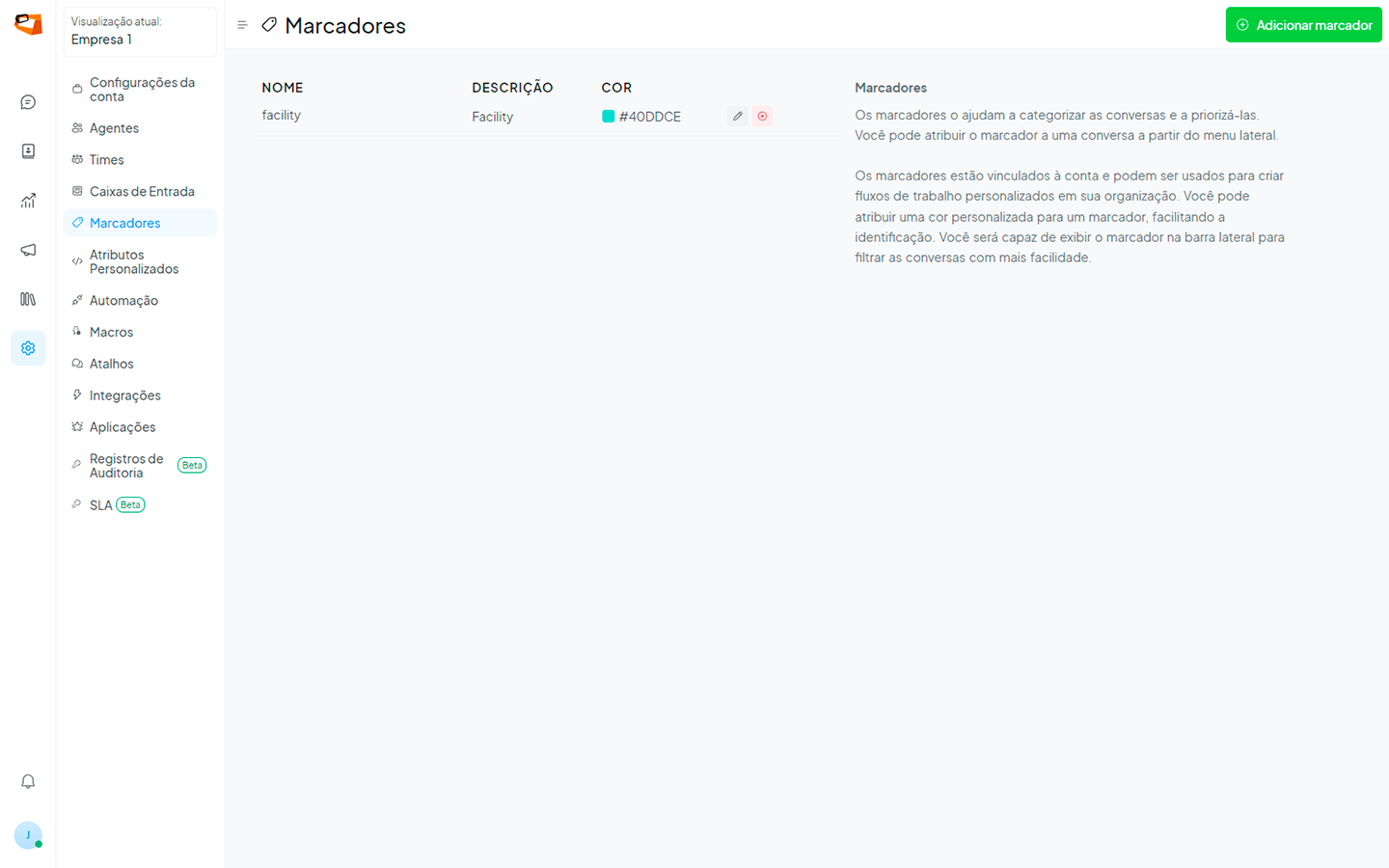Open the campaigns megaphone icon
1389x868 pixels.
28,250
